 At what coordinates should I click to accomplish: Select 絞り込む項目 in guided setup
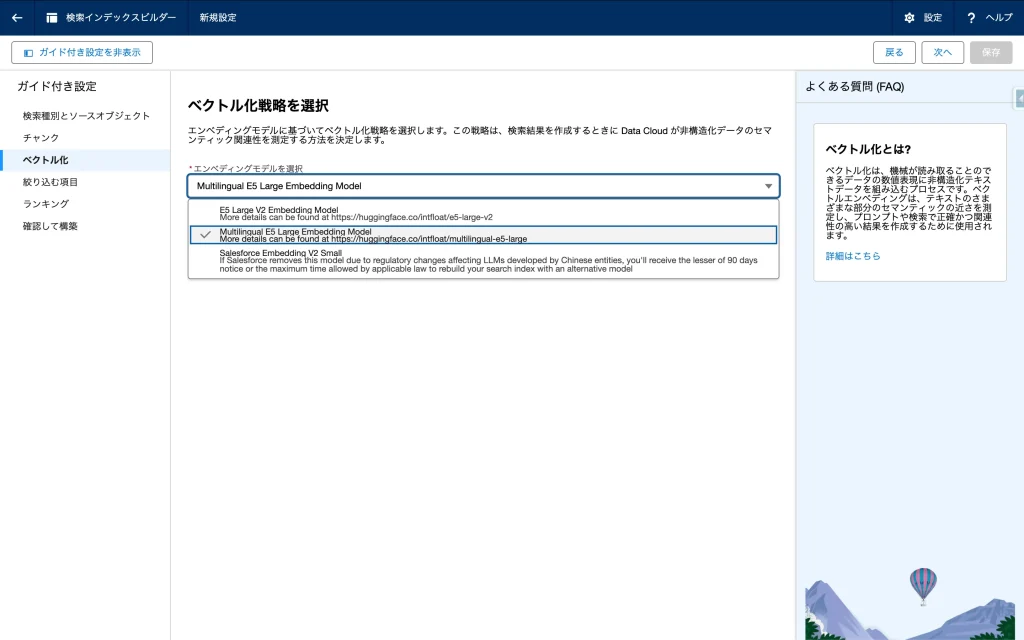point(50,182)
